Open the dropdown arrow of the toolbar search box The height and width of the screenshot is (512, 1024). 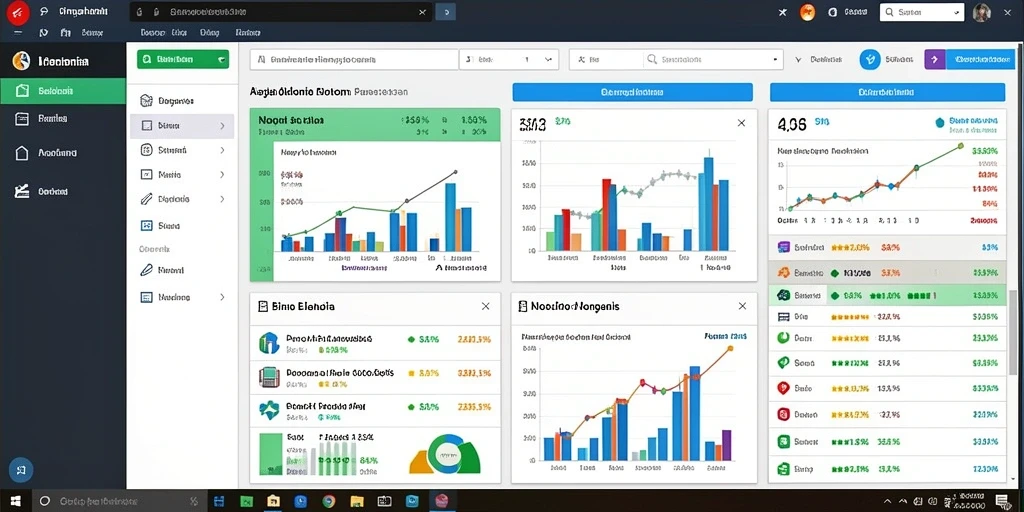click(x=775, y=59)
